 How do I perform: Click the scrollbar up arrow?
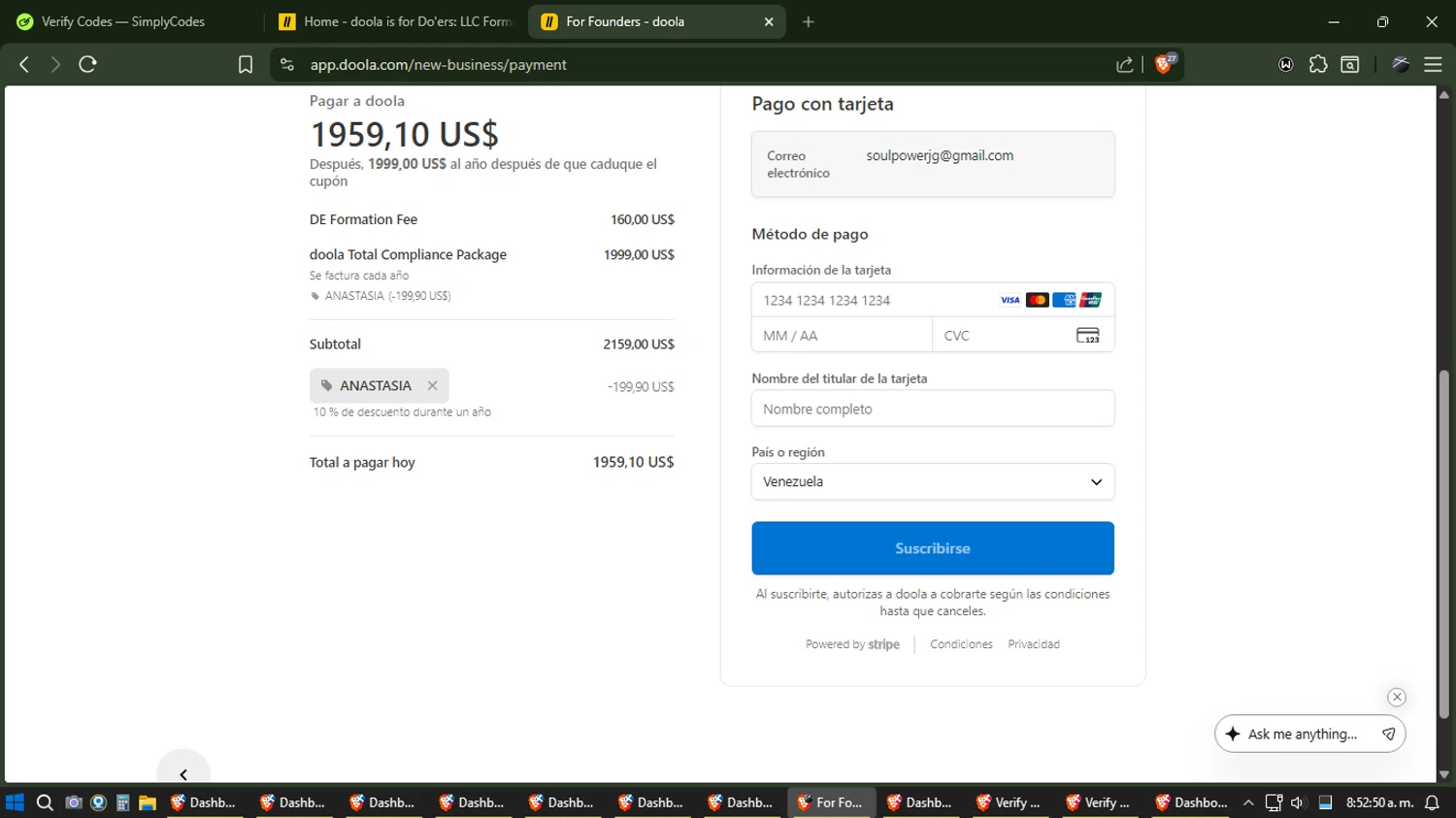[x=1444, y=94]
